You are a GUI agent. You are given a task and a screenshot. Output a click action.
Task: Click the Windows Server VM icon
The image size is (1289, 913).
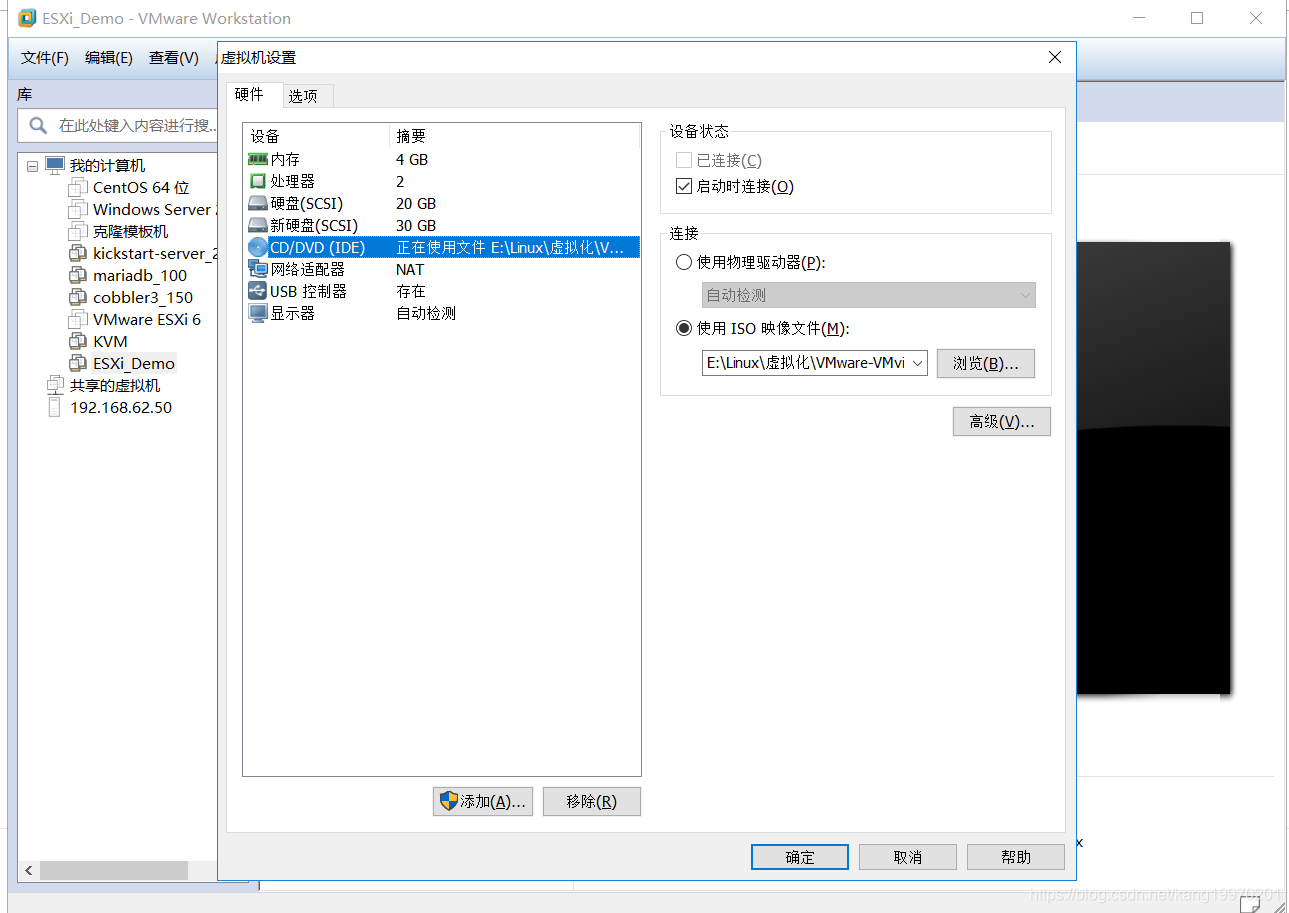78,209
